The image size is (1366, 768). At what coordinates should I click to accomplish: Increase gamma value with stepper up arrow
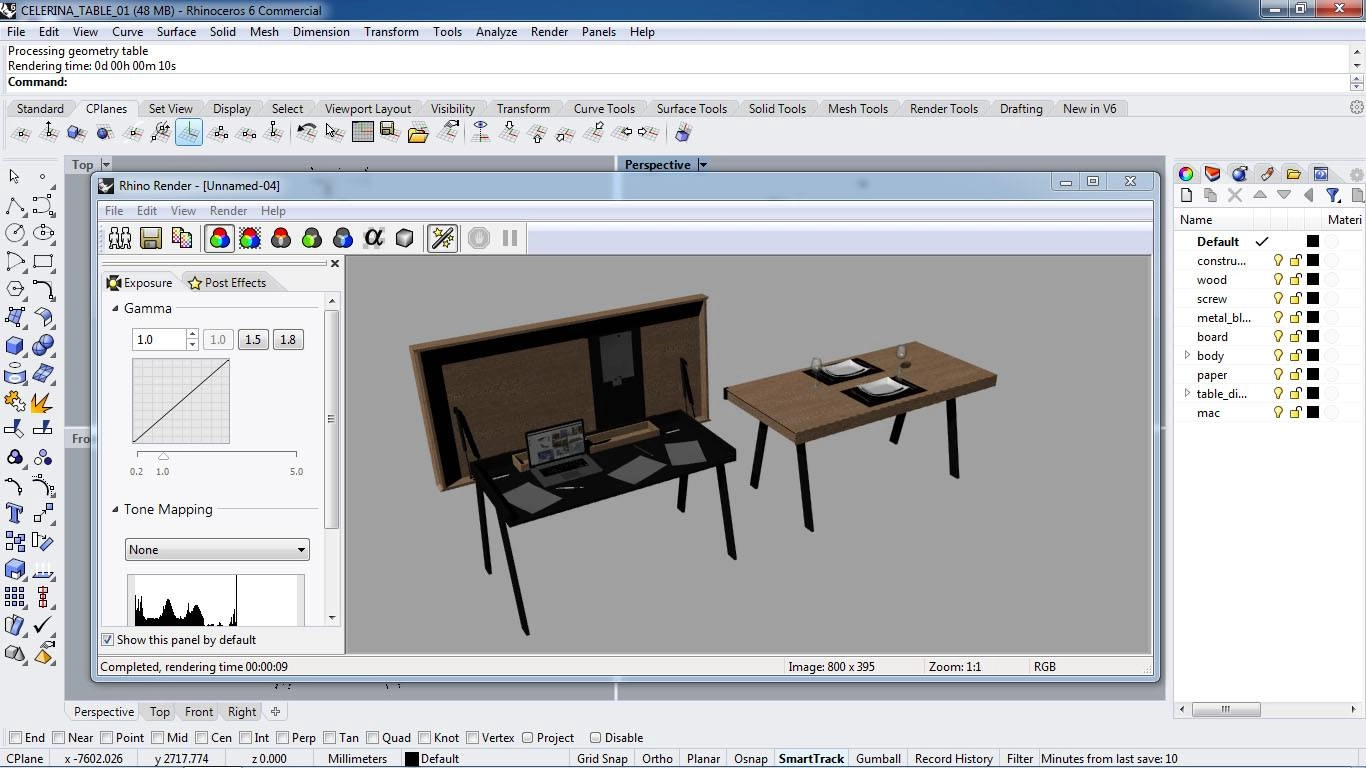pyautogui.click(x=192, y=335)
